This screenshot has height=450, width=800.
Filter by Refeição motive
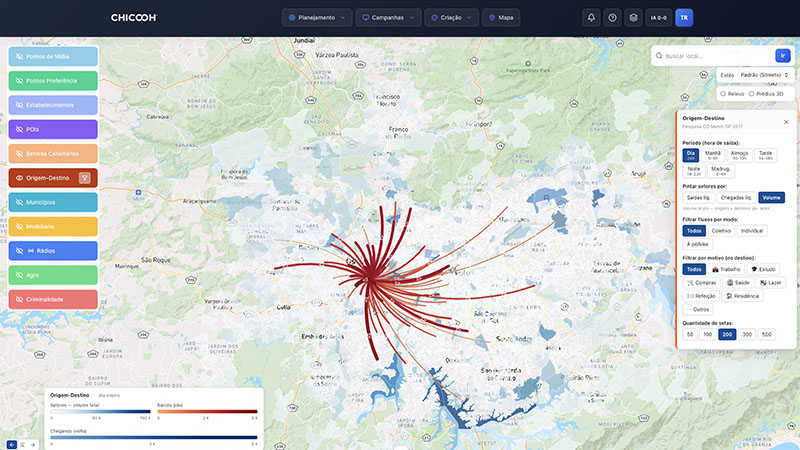[x=701, y=296]
